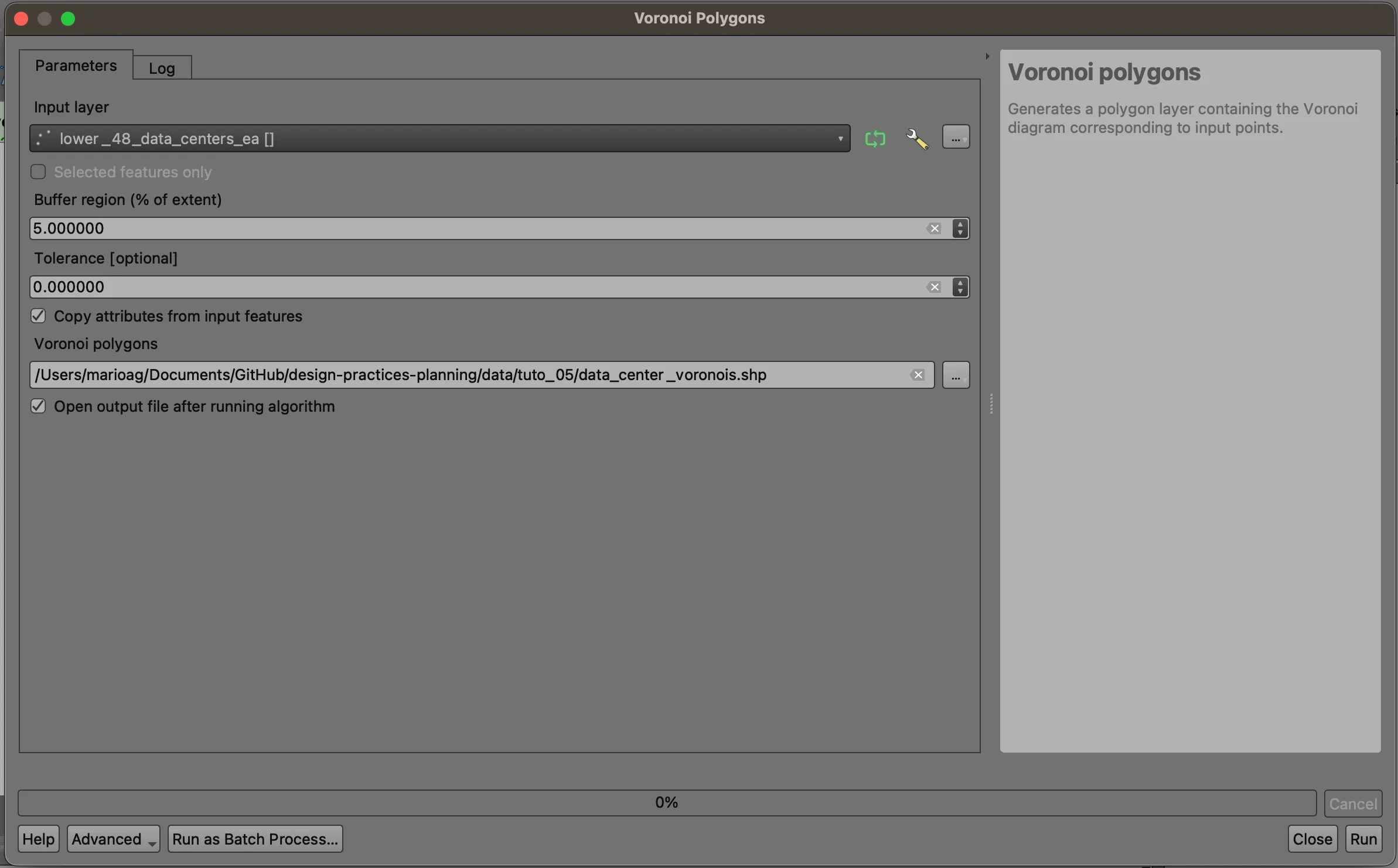
Task: Click the increment stepper icon for Buffer region
Action: 960,223
